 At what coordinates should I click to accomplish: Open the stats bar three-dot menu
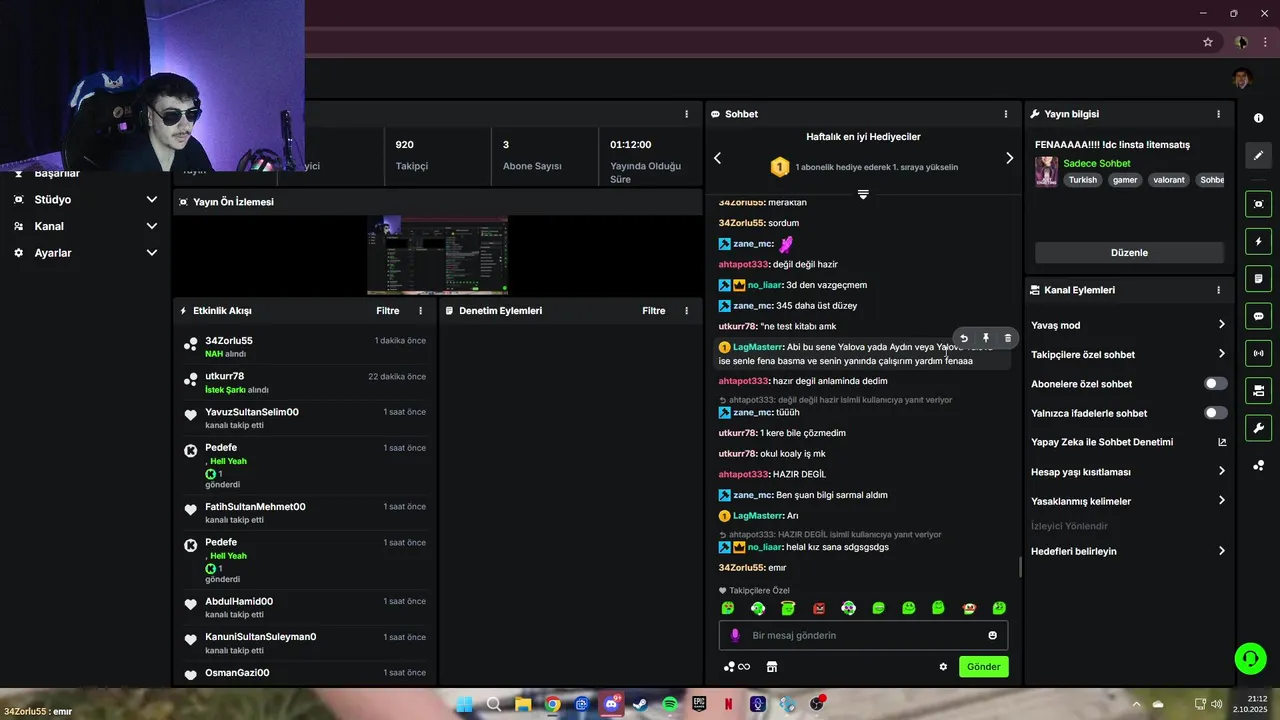click(686, 114)
